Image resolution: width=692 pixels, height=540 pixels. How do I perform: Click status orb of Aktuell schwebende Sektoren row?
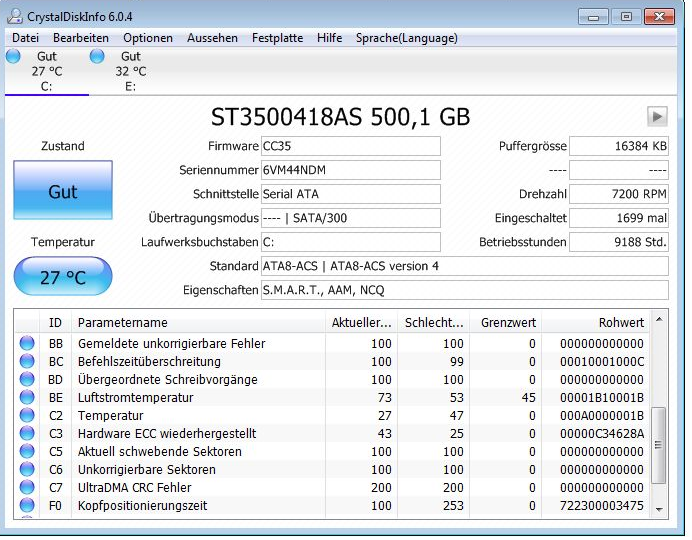[x=27, y=452]
